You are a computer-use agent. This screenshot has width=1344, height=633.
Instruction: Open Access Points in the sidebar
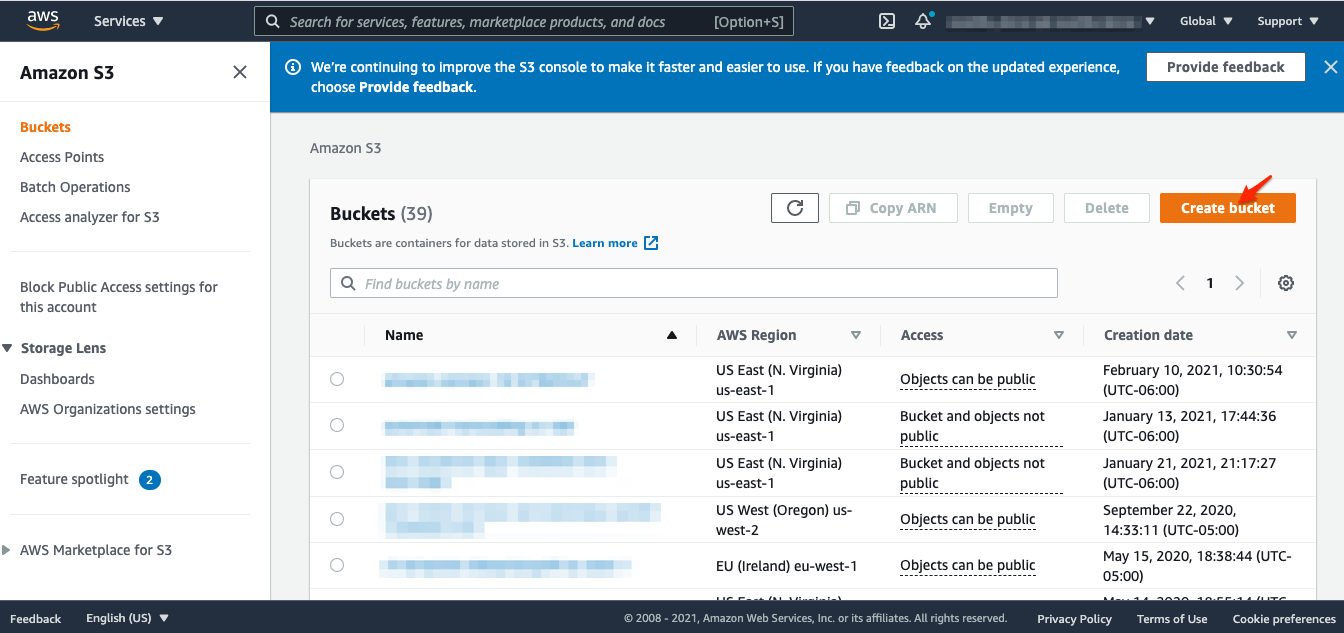click(x=62, y=157)
